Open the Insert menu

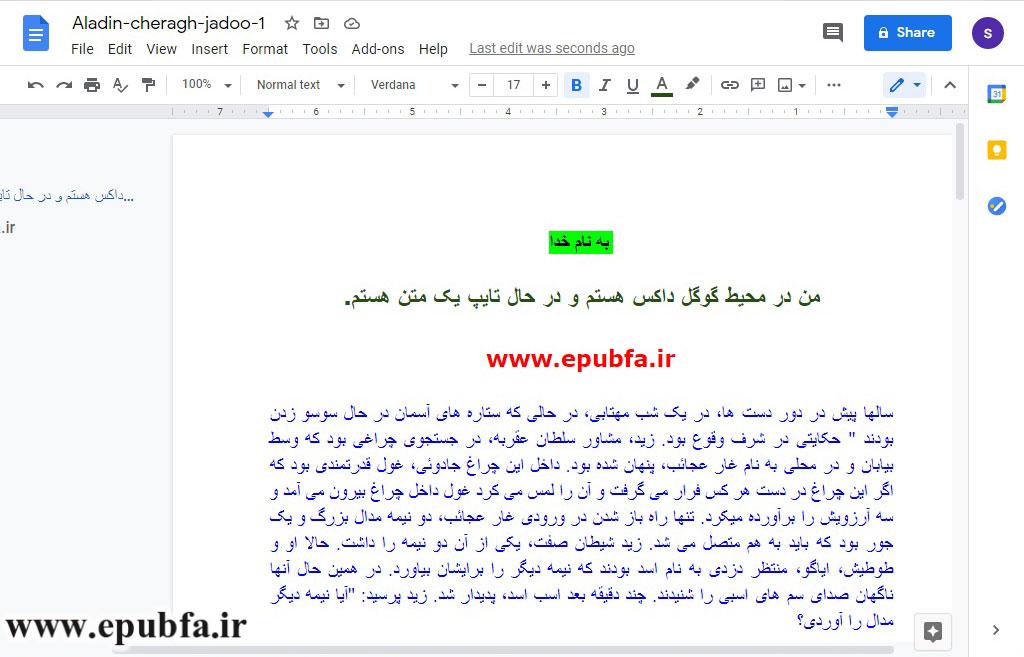click(x=209, y=49)
